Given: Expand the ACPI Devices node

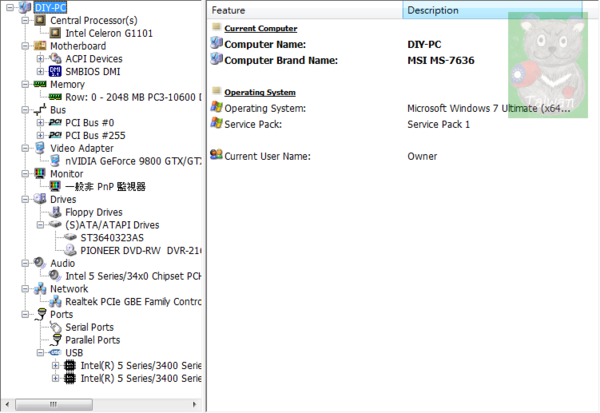Looking at the screenshot, I should (41, 59).
